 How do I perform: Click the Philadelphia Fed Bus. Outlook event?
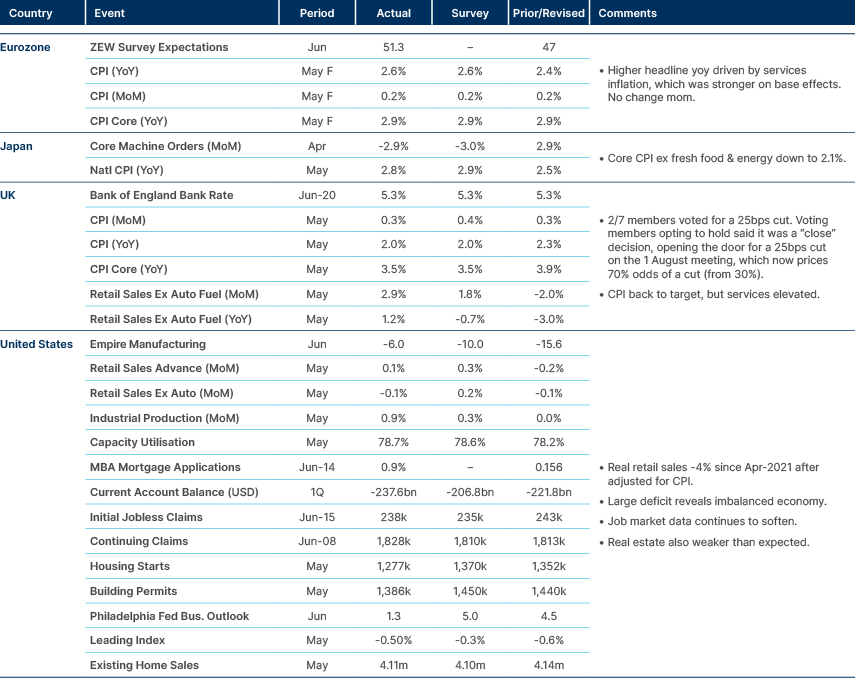(x=169, y=616)
